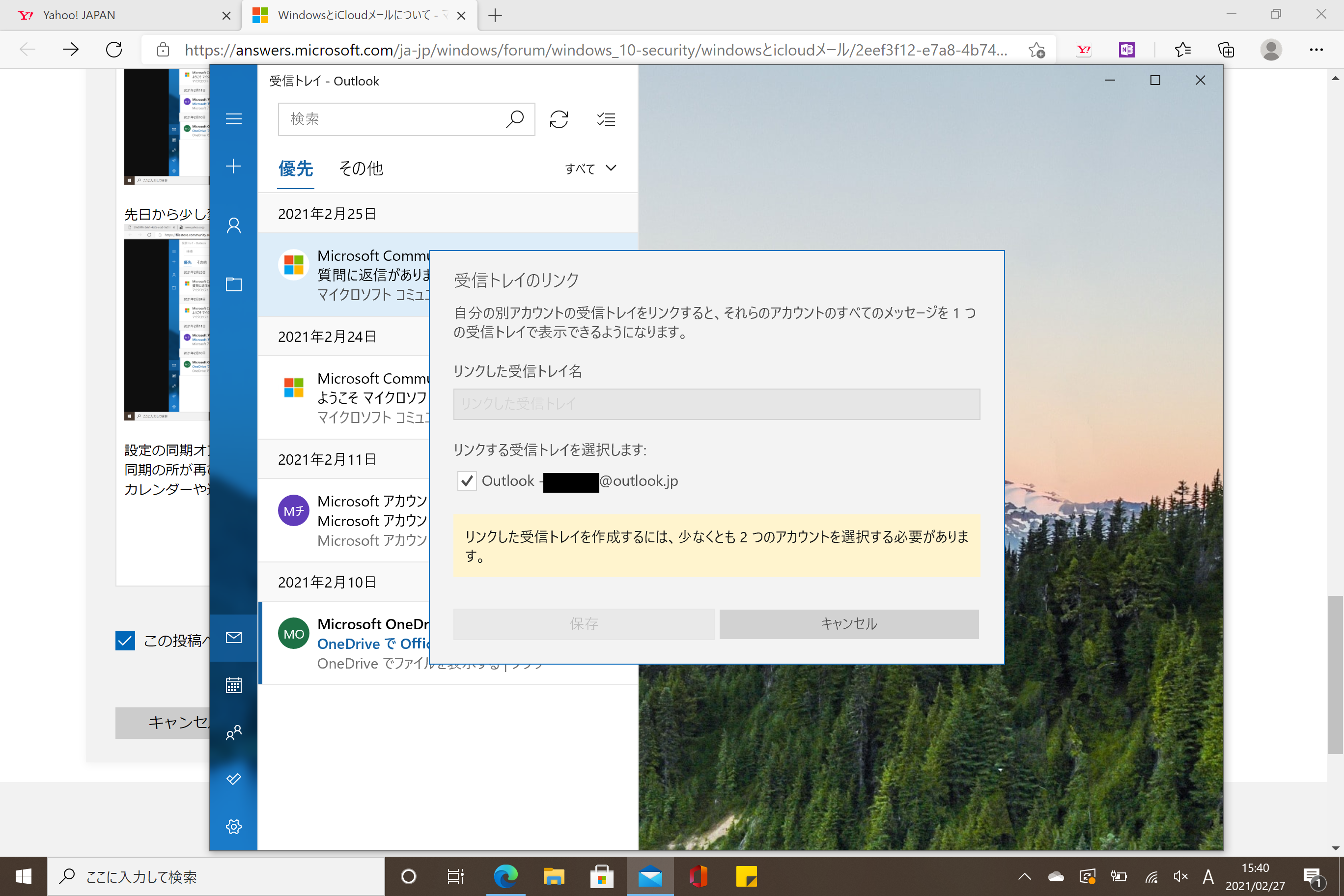
Task: Select the Mail envelope icon in sidebar
Action: coord(233,638)
